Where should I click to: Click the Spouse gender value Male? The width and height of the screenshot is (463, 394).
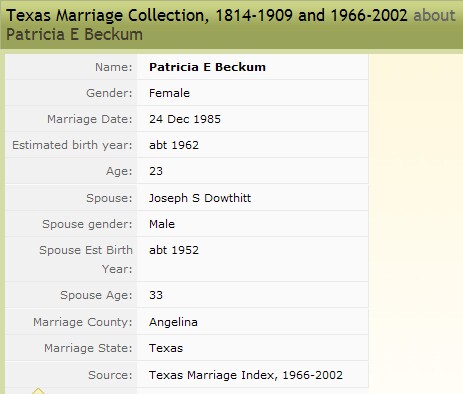click(162, 224)
